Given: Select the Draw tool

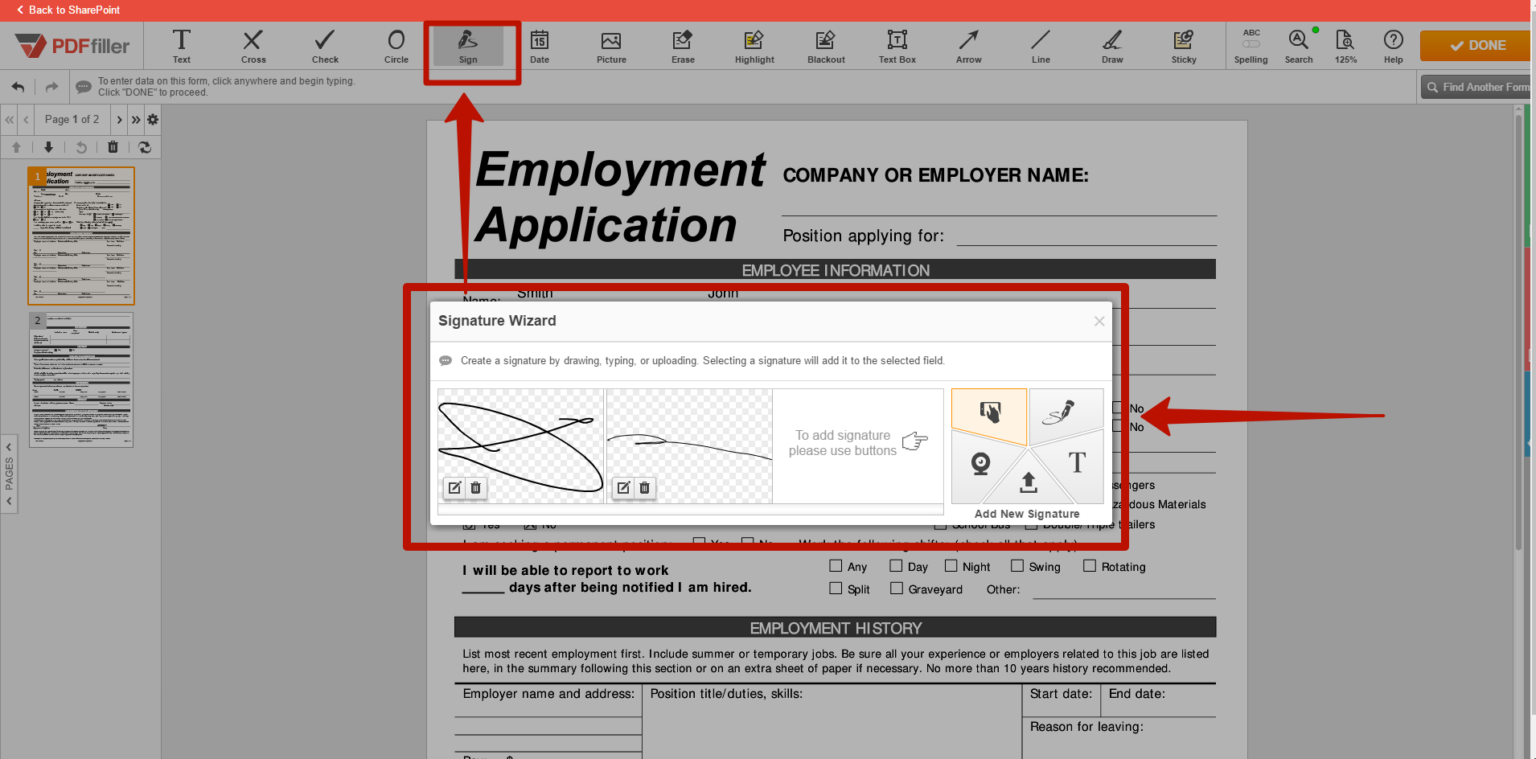Looking at the screenshot, I should point(1111,45).
